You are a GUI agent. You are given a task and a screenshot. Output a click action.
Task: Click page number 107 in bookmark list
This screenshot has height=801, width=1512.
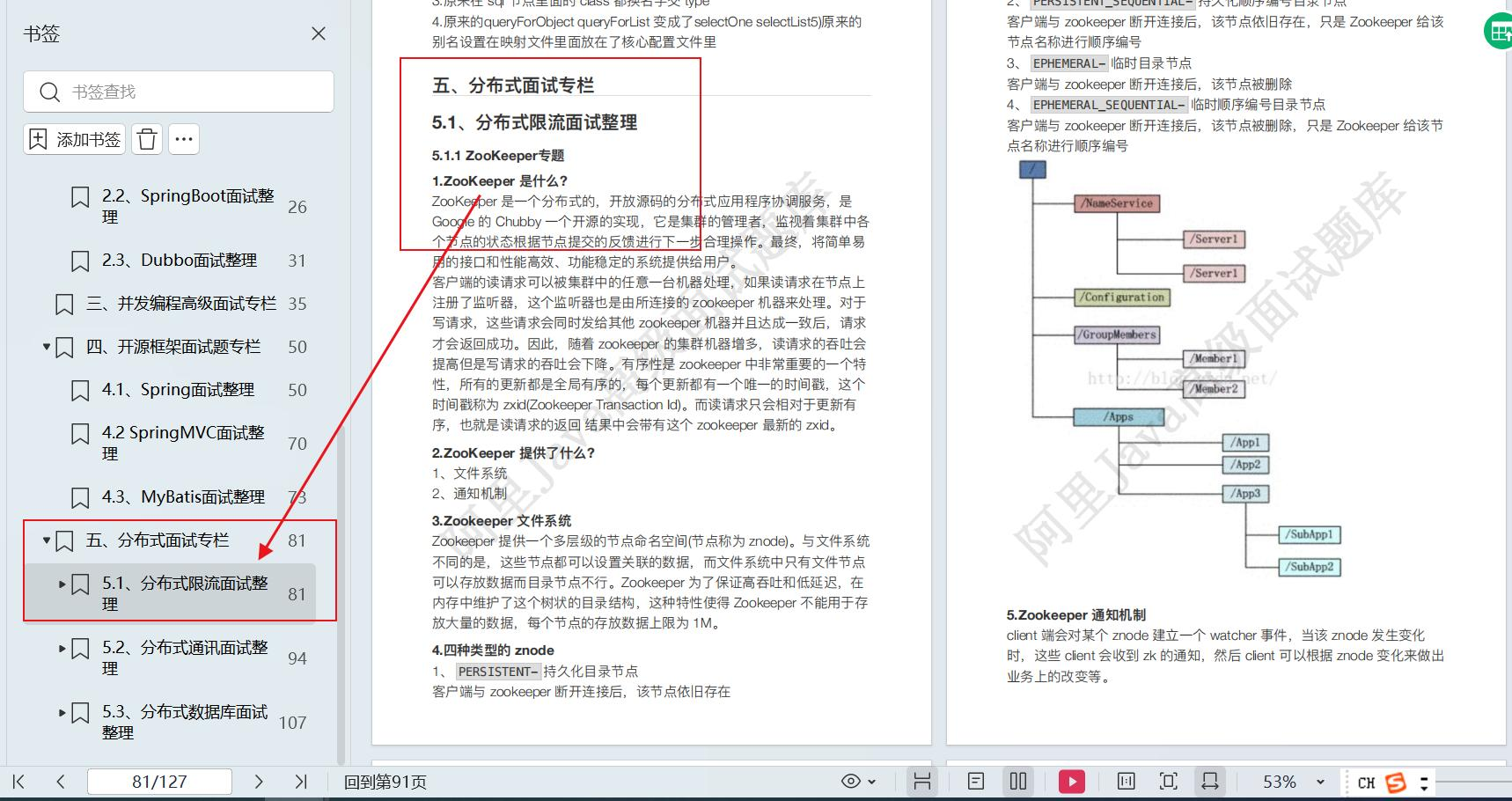tap(293, 723)
